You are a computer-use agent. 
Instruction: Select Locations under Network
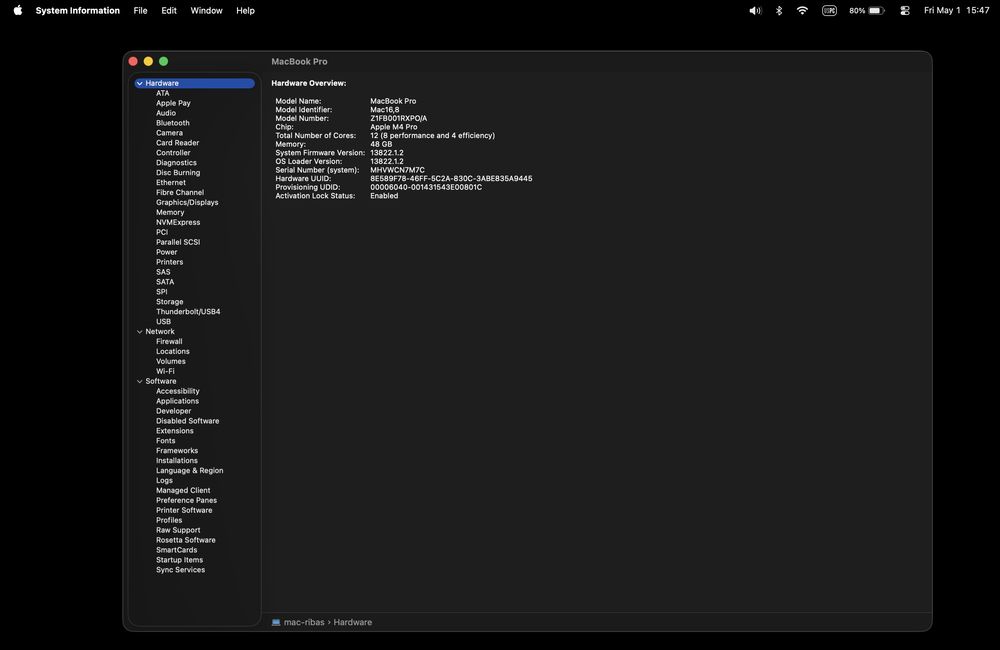click(x=172, y=351)
